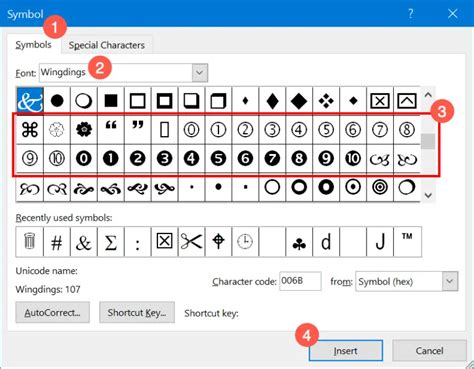Screen dimensions: 474x369
Task: Select the large black diamond symbol
Action: [299, 100]
